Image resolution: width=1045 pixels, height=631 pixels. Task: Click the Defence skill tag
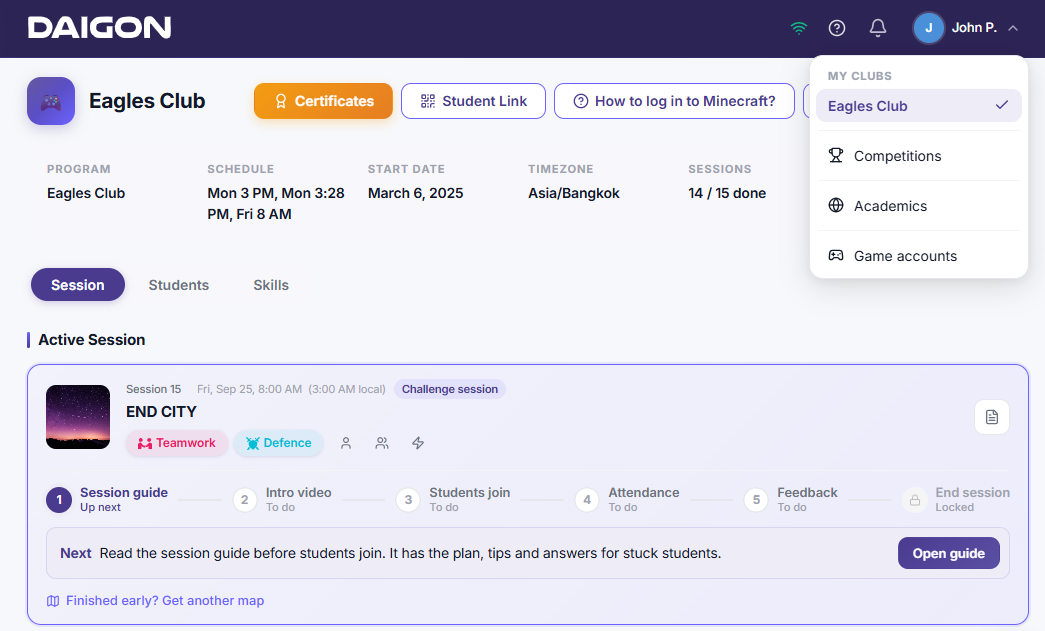(x=279, y=443)
